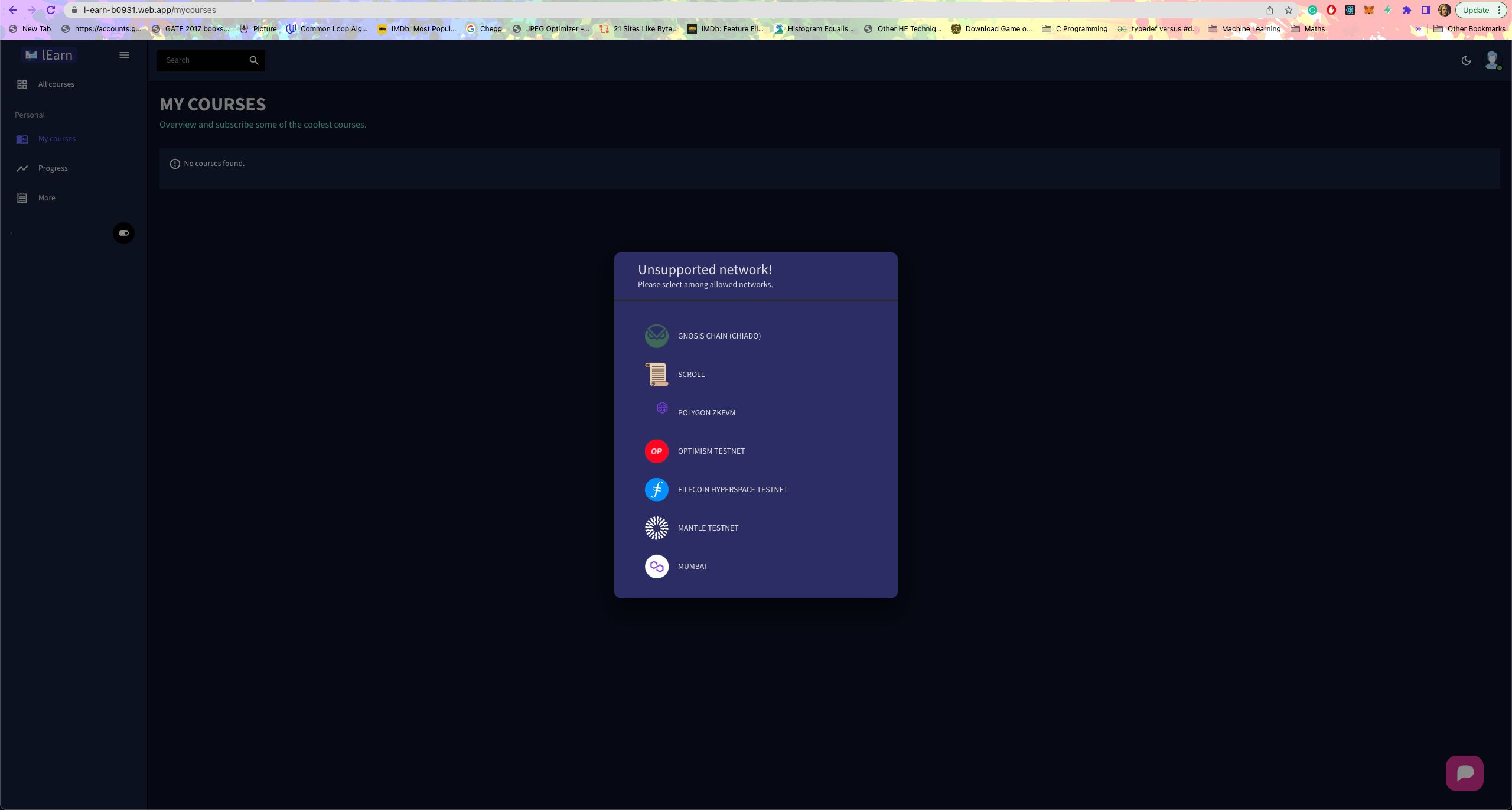The width and height of the screenshot is (1512, 810).
Task: Open IMDb: Most Popul... bookmark
Action: (416, 28)
